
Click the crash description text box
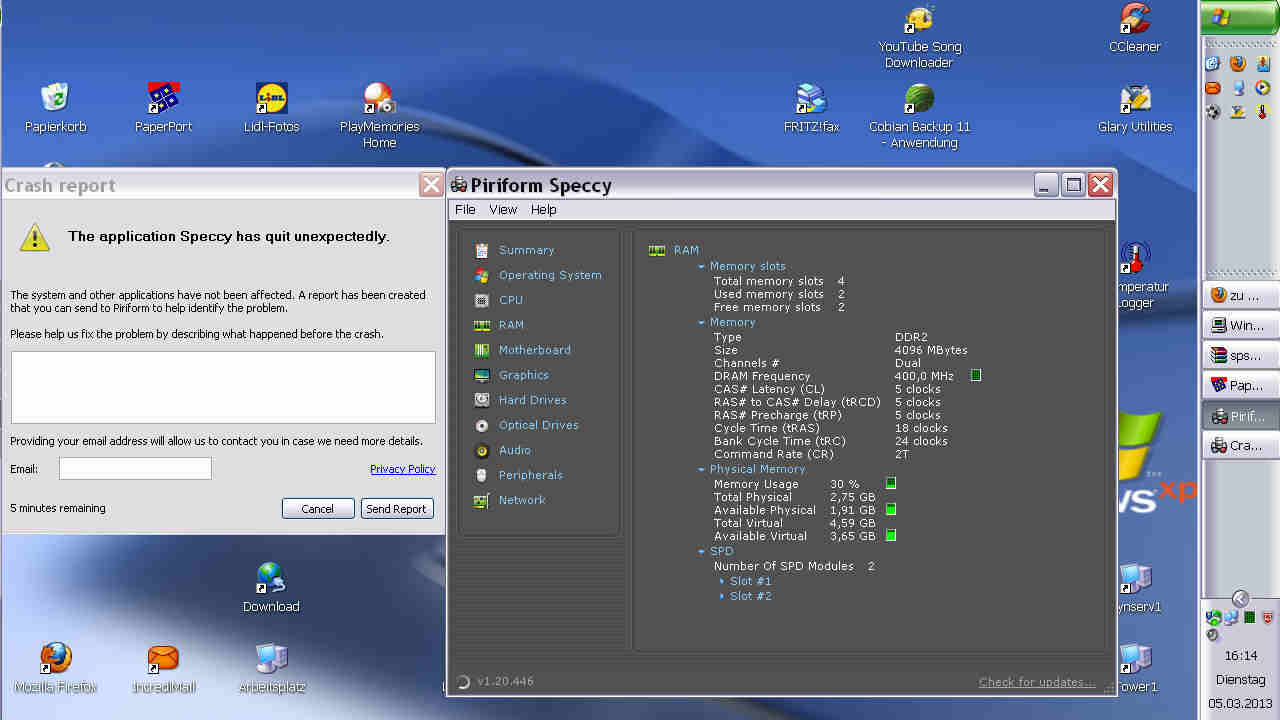point(223,387)
